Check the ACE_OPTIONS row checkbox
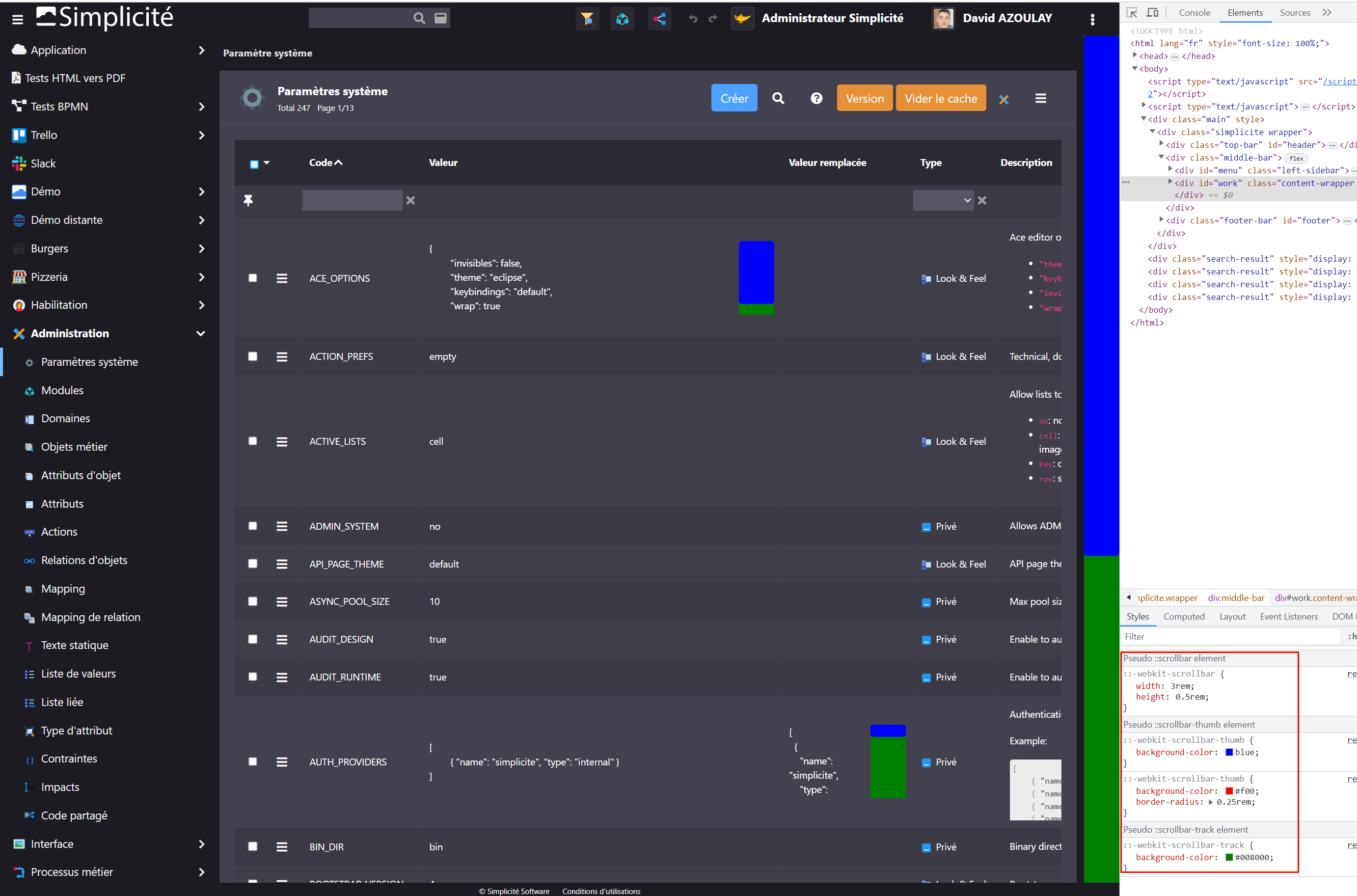The width and height of the screenshot is (1357, 896). pos(252,278)
